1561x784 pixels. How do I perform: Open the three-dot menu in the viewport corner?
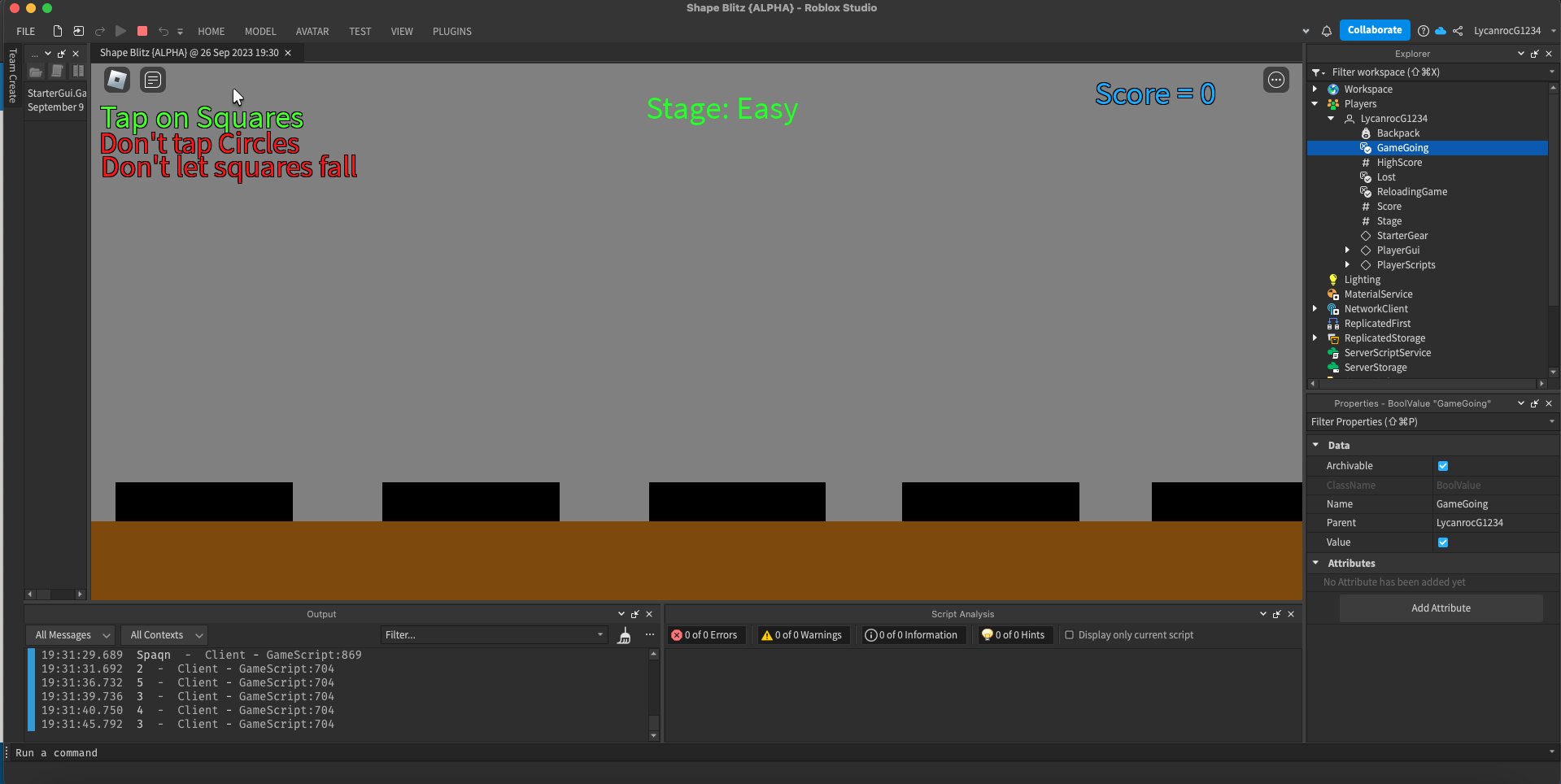1276,80
